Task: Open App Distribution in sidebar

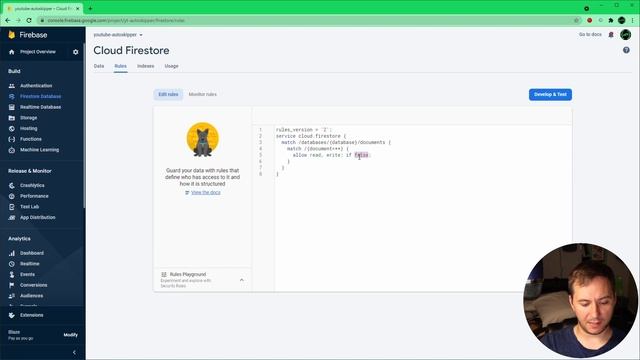Action: click(38, 218)
